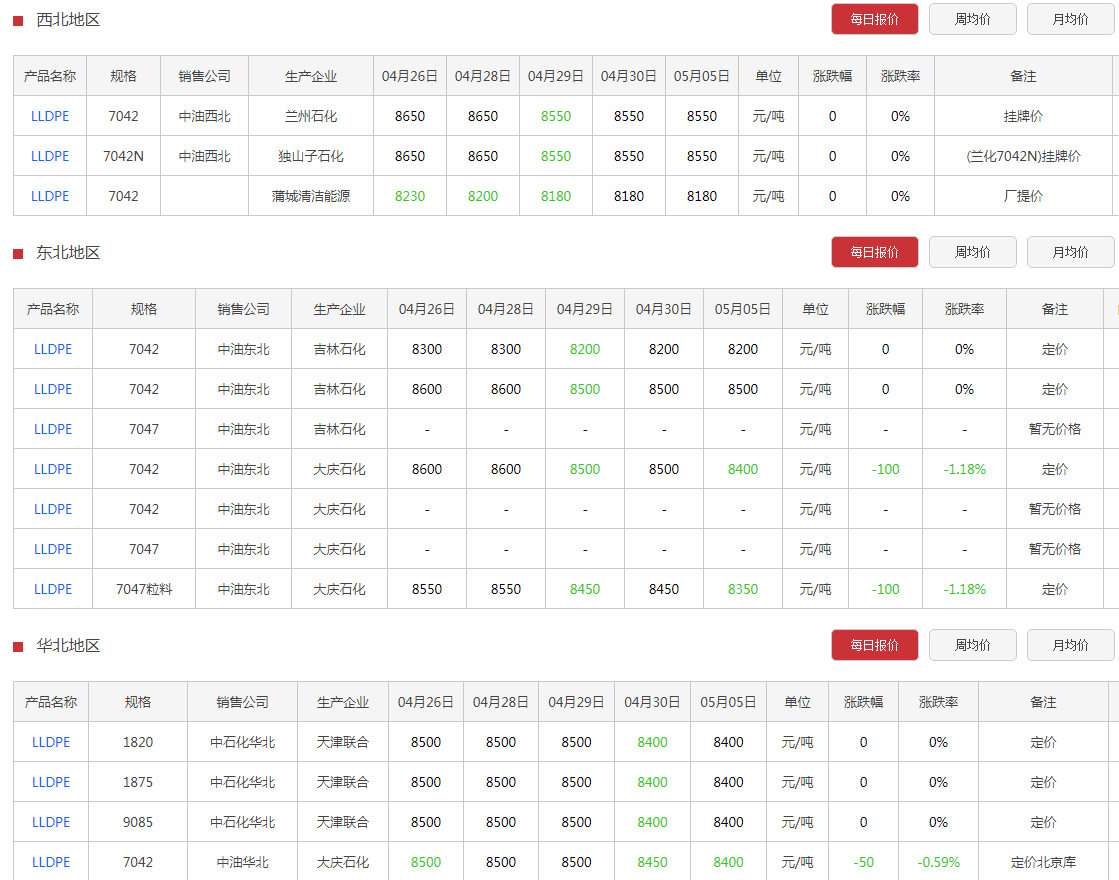This screenshot has width=1119, height=880.
Task: Switch 西北地区 to 周均价 view
Action: tap(973, 19)
